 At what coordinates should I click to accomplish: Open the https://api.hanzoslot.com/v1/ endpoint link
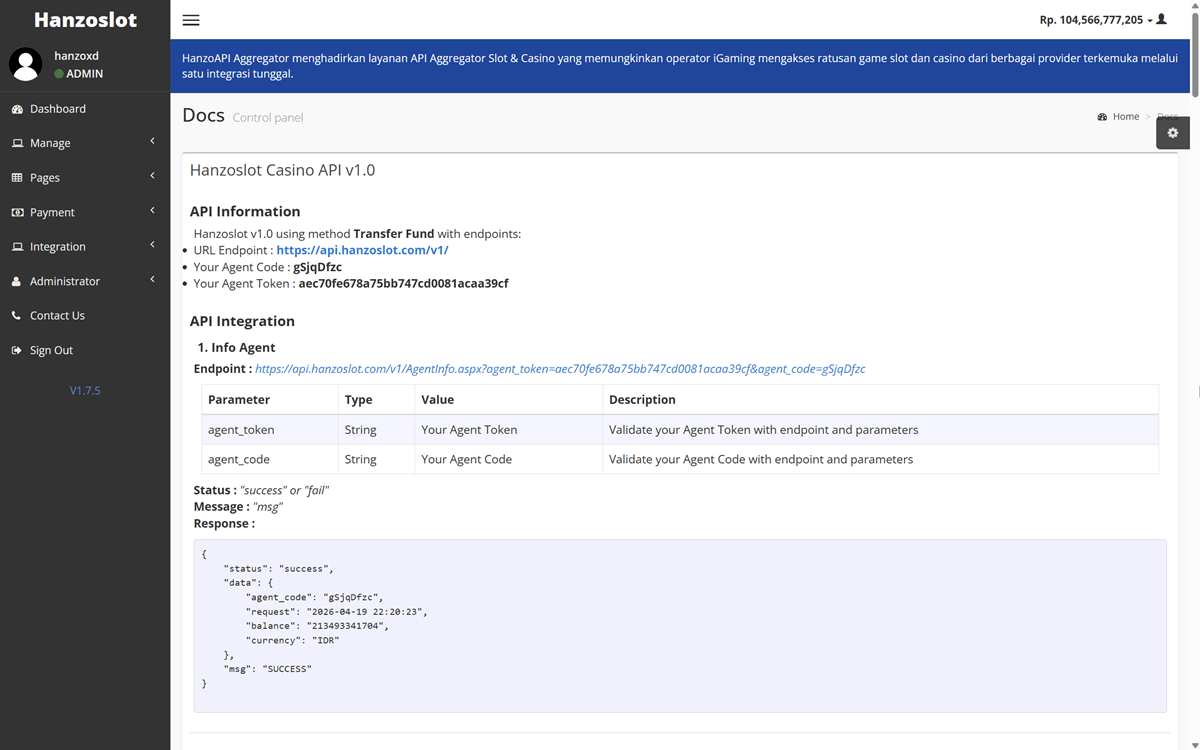[x=362, y=250]
